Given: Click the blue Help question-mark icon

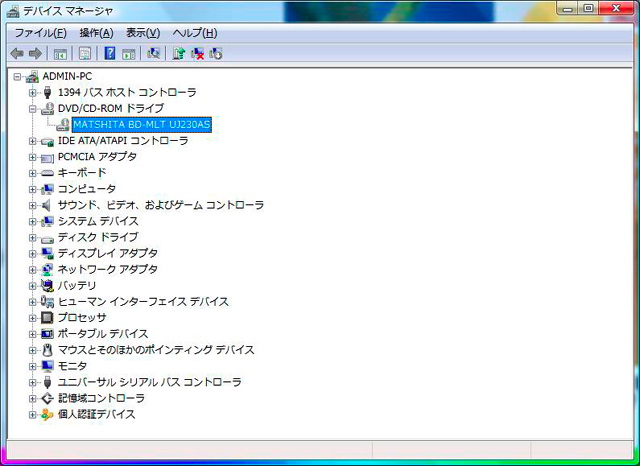Looking at the screenshot, I should point(110,53).
